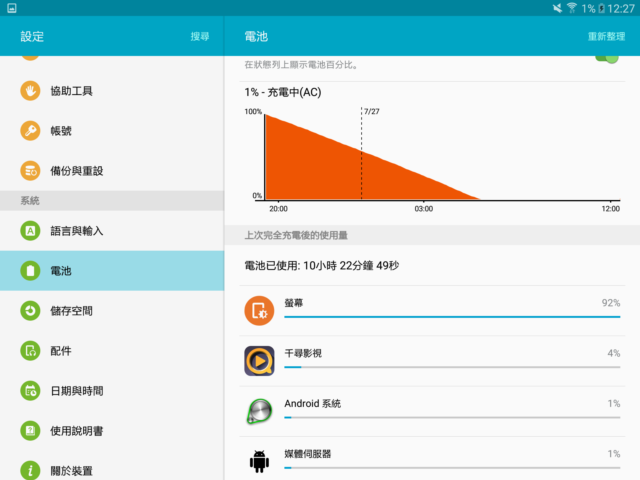Select 電池 entry label
The width and height of the screenshot is (640, 480).
(x=61, y=271)
